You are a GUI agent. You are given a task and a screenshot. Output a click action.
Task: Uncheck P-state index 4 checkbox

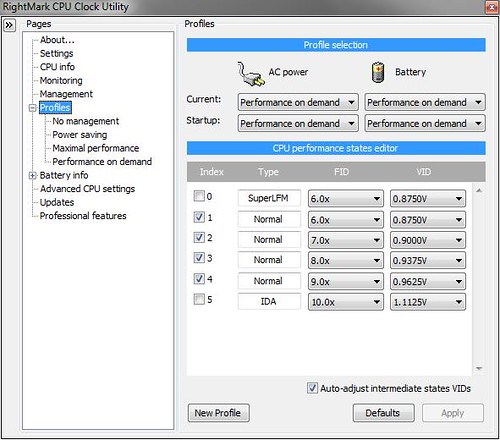click(199, 278)
